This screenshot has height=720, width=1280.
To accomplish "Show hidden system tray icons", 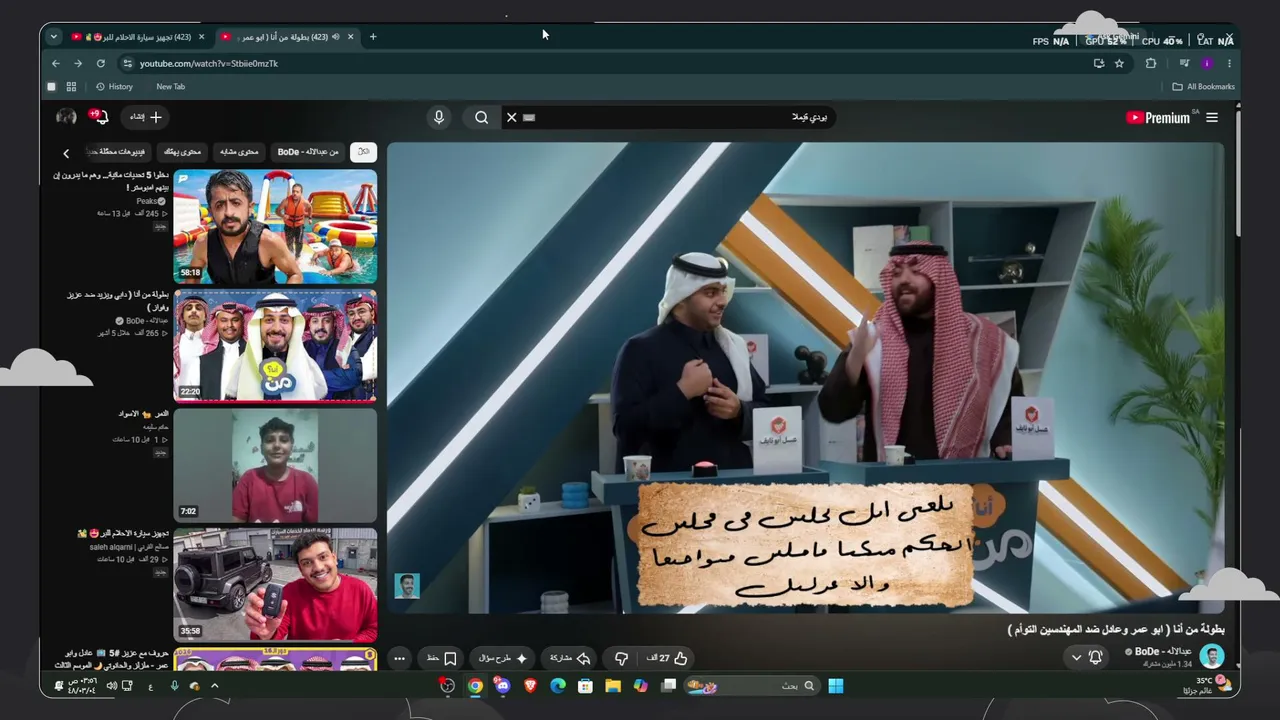I will (x=214, y=686).
